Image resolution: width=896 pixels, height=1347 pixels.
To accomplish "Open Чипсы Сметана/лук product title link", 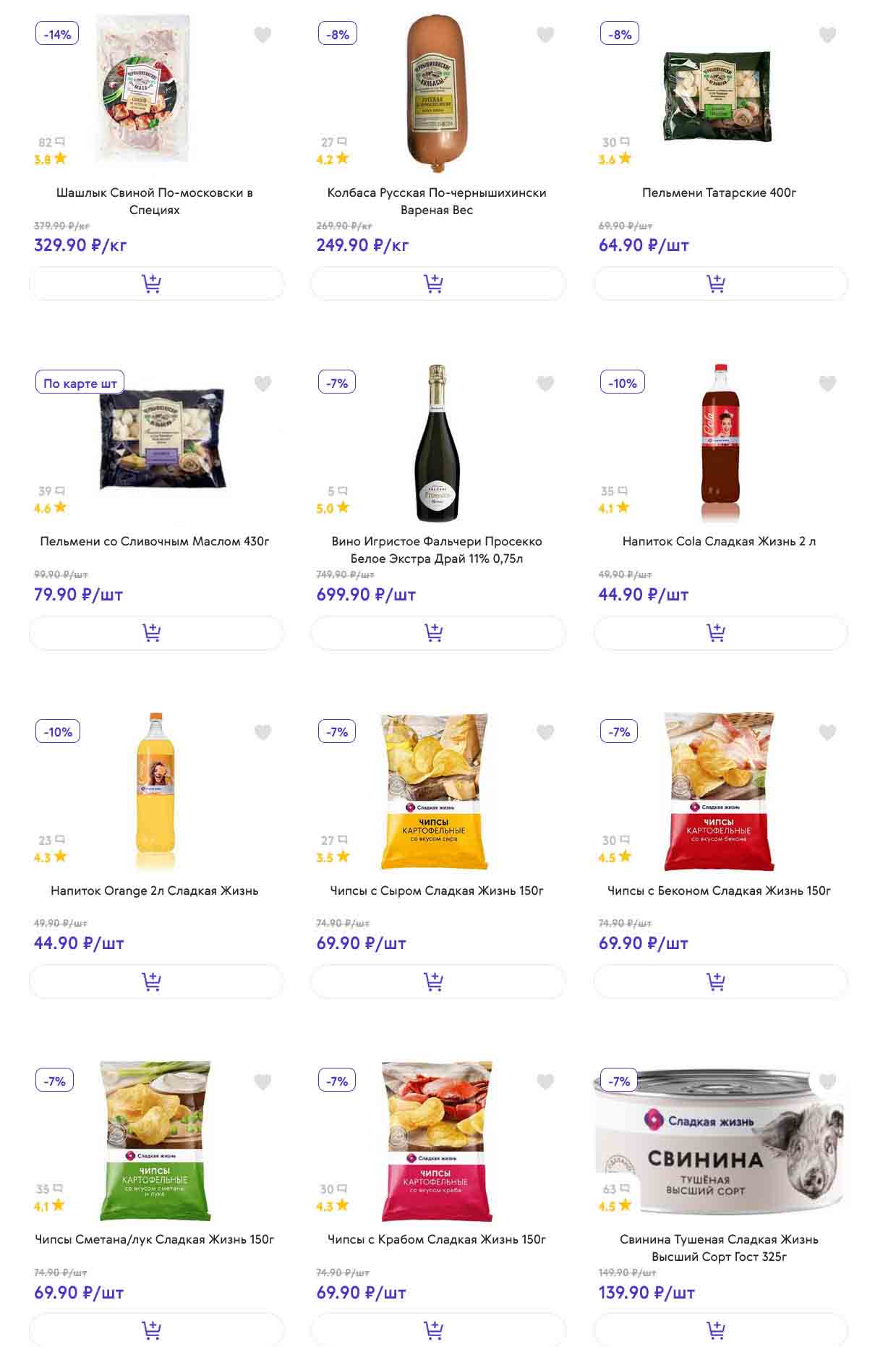I will coord(155,1239).
